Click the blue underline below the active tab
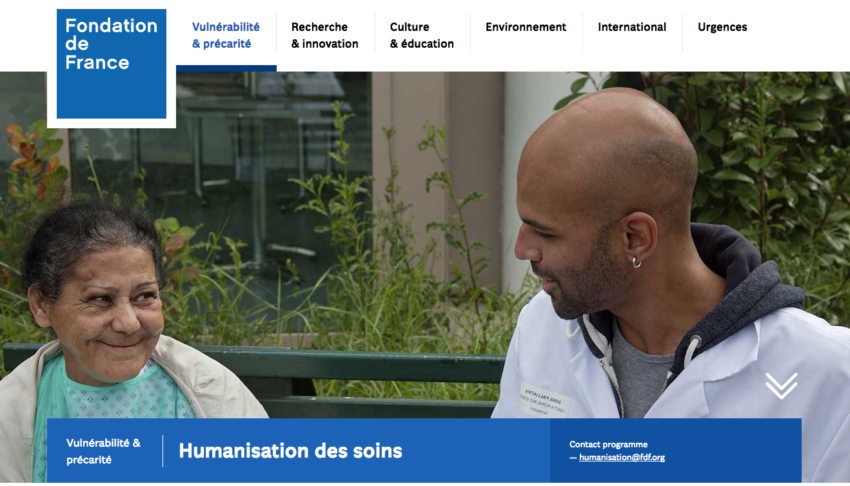850x486 pixels. pos(226,68)
